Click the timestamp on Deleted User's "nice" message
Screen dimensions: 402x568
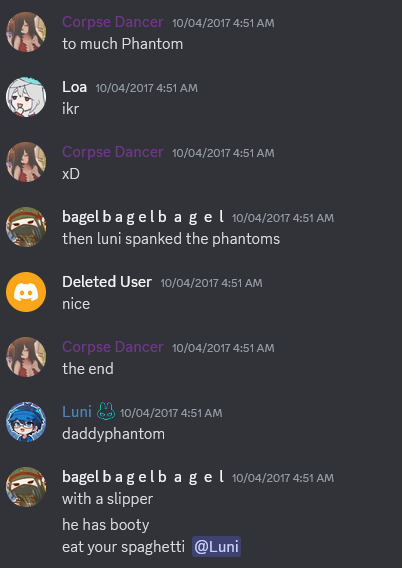[x=212, y=283]
